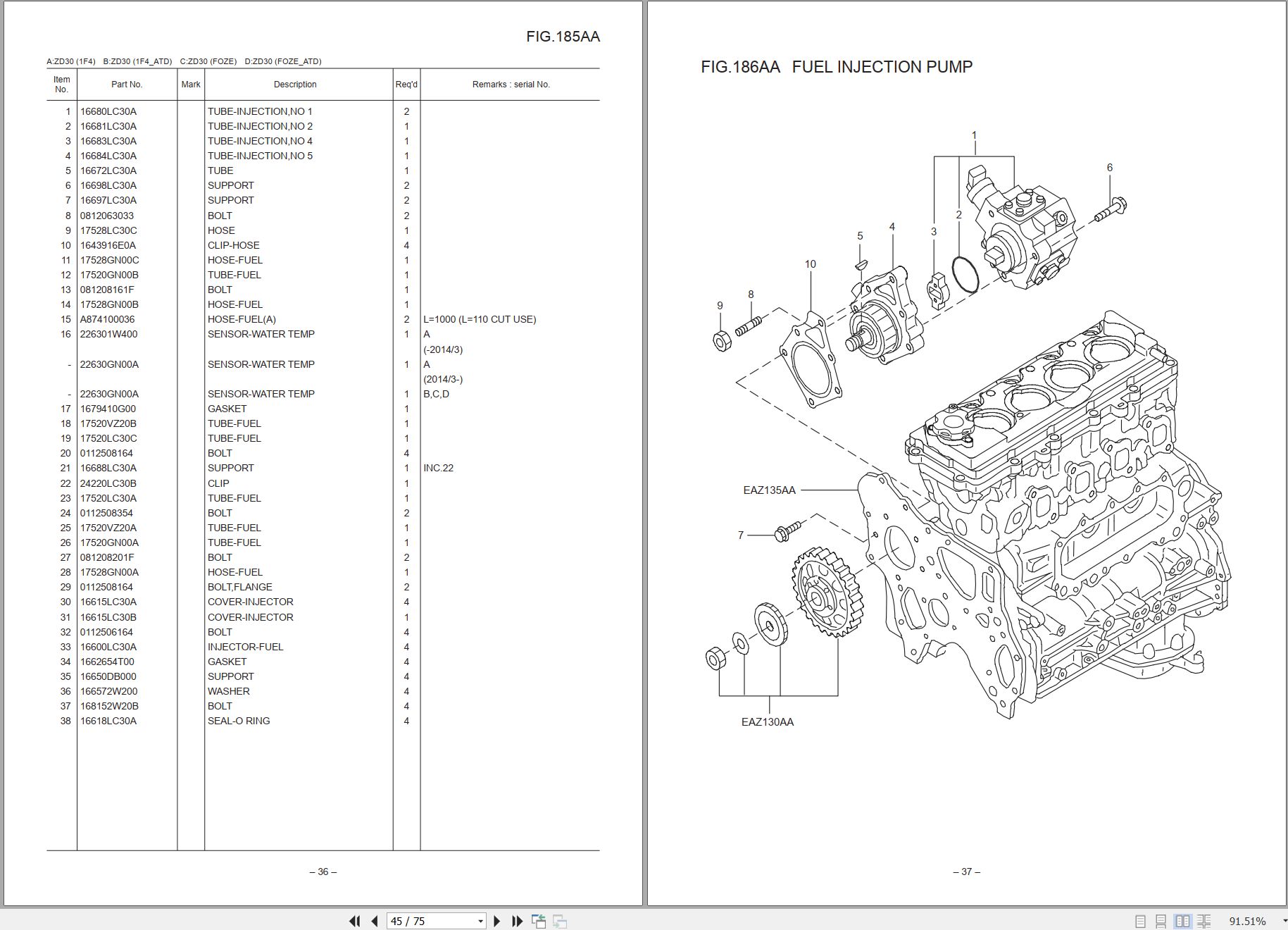Click the EAZ130AA diagram label
The image size is (1288, 930).
(x=768, y=722)
